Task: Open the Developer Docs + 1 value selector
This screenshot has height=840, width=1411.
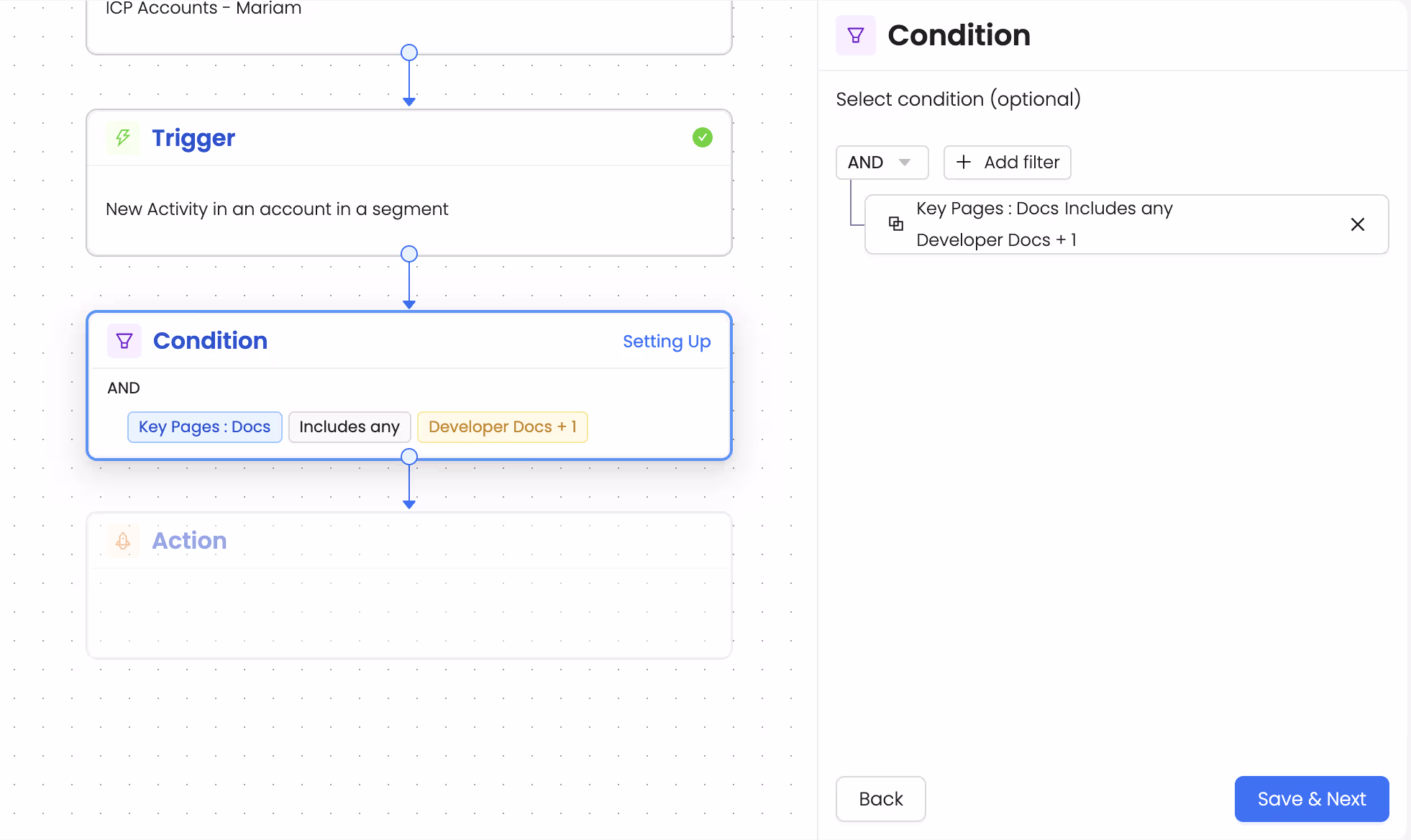Action: pos(502,426)
